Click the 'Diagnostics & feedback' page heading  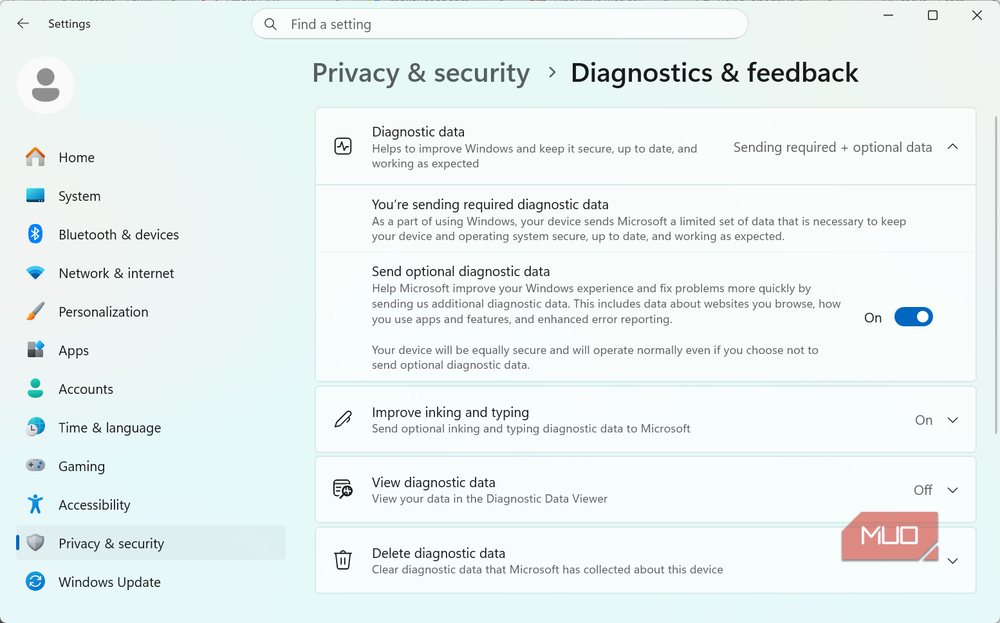click(x=714, y=73)
